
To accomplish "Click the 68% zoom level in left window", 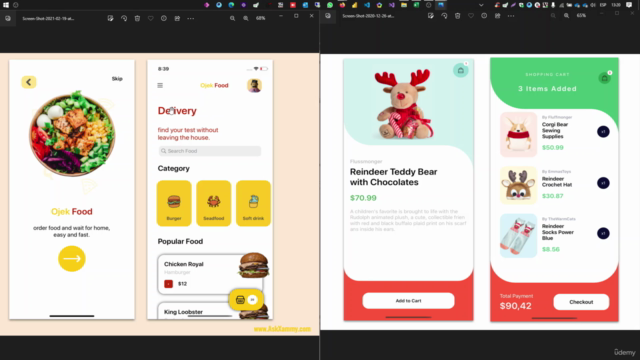I will click(260, 18).
